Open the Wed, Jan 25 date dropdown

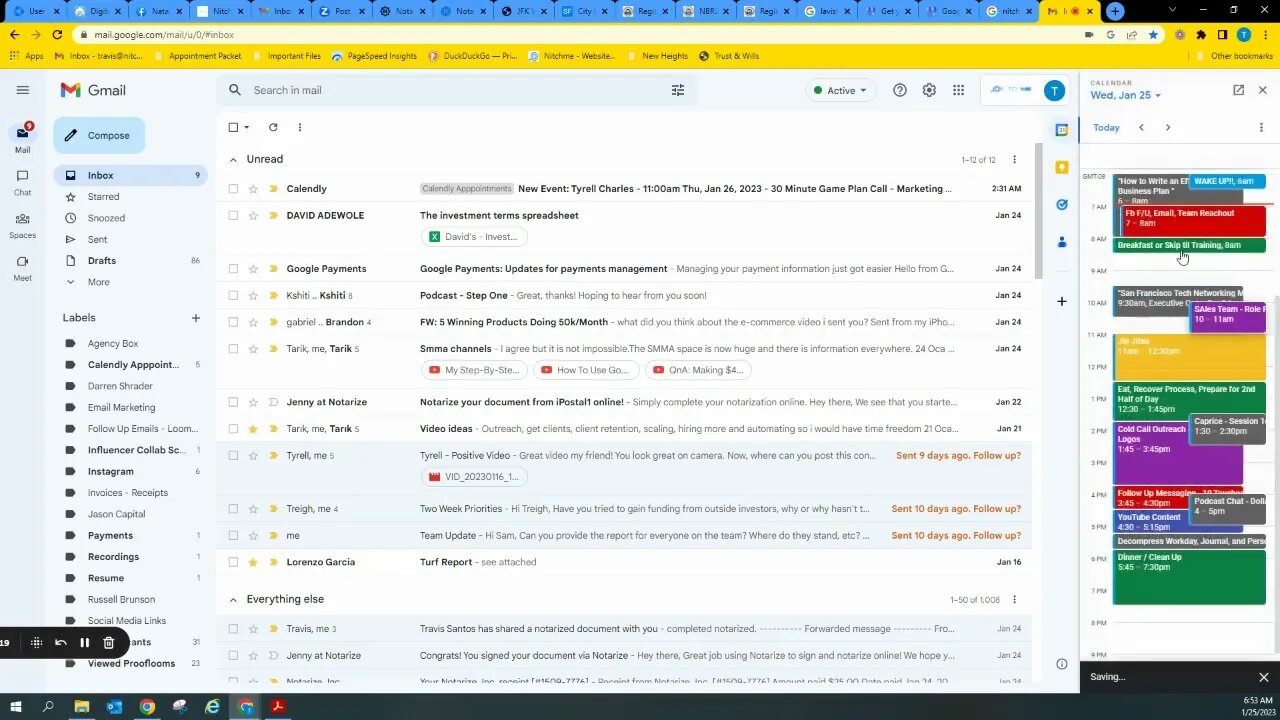point(1126,95)
